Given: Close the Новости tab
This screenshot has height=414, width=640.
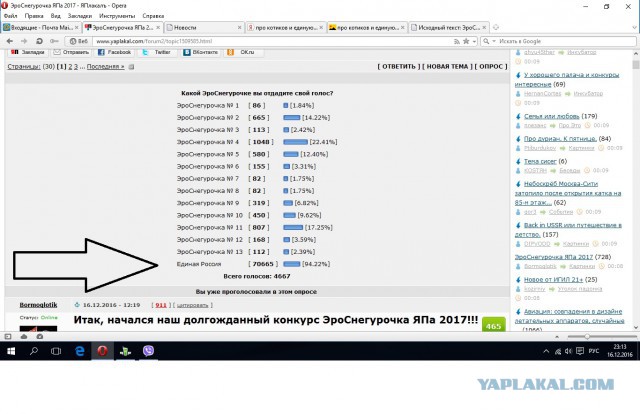Looking at the screenshot, I should [x=239, y=27].
